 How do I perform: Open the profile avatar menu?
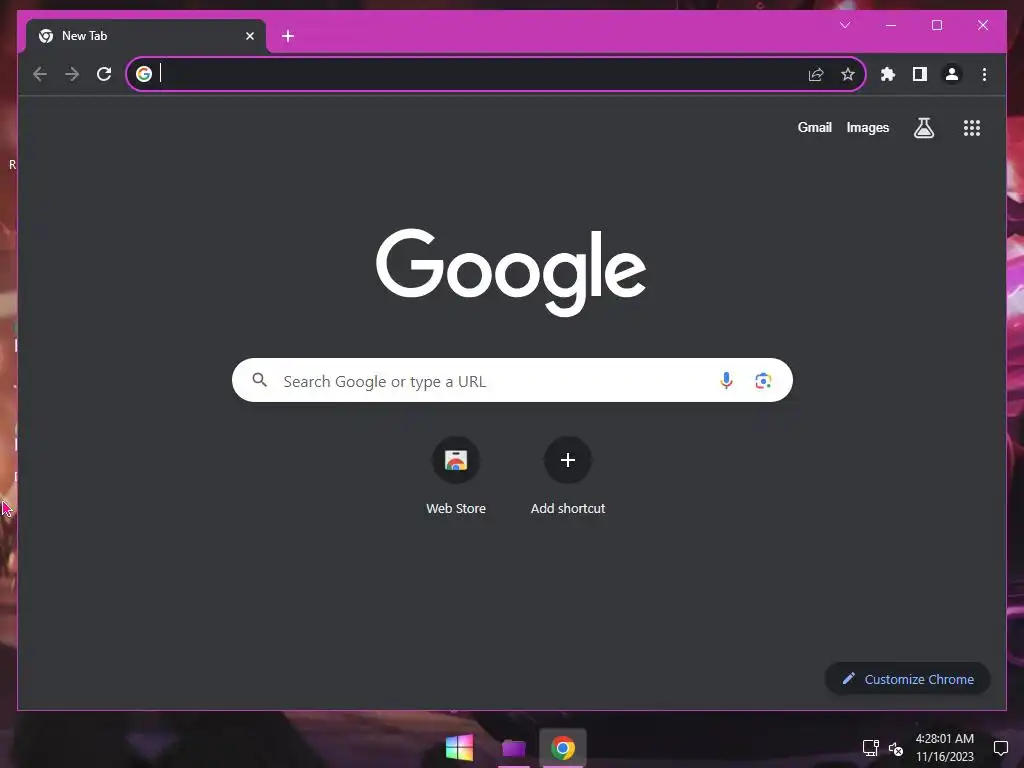click(952, 74)
